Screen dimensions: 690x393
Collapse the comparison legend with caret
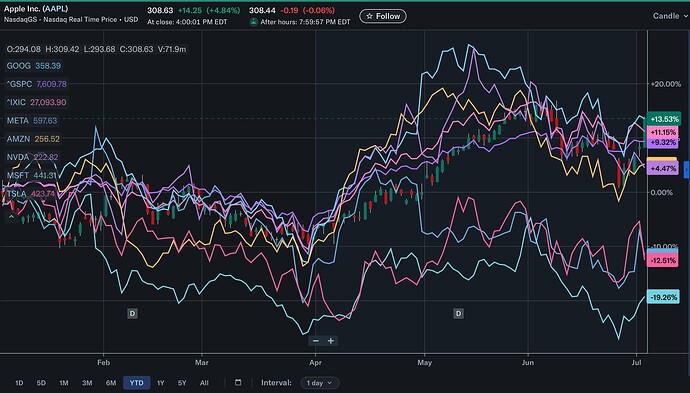pyautogui.click(x=11, y=217)
